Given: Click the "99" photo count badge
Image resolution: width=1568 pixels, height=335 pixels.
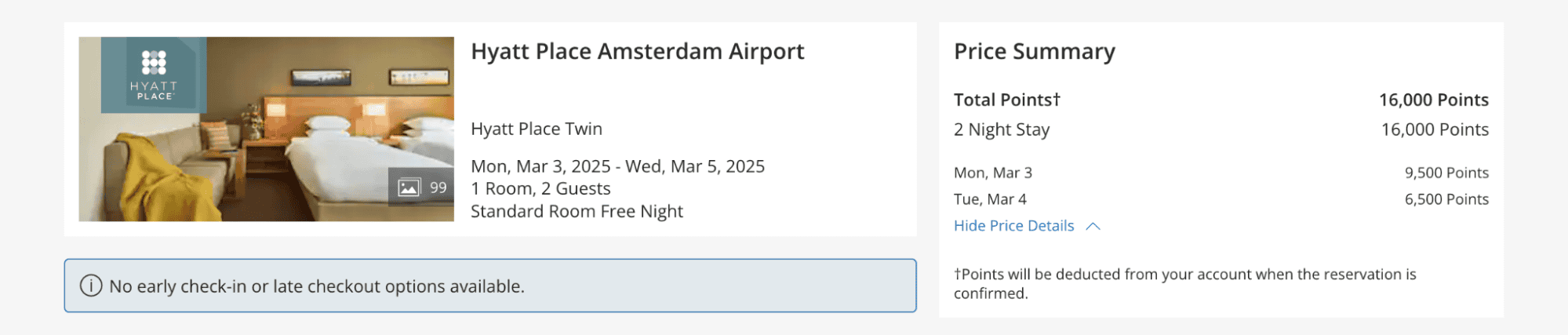Looking at the screenshot, I should 438,188.
